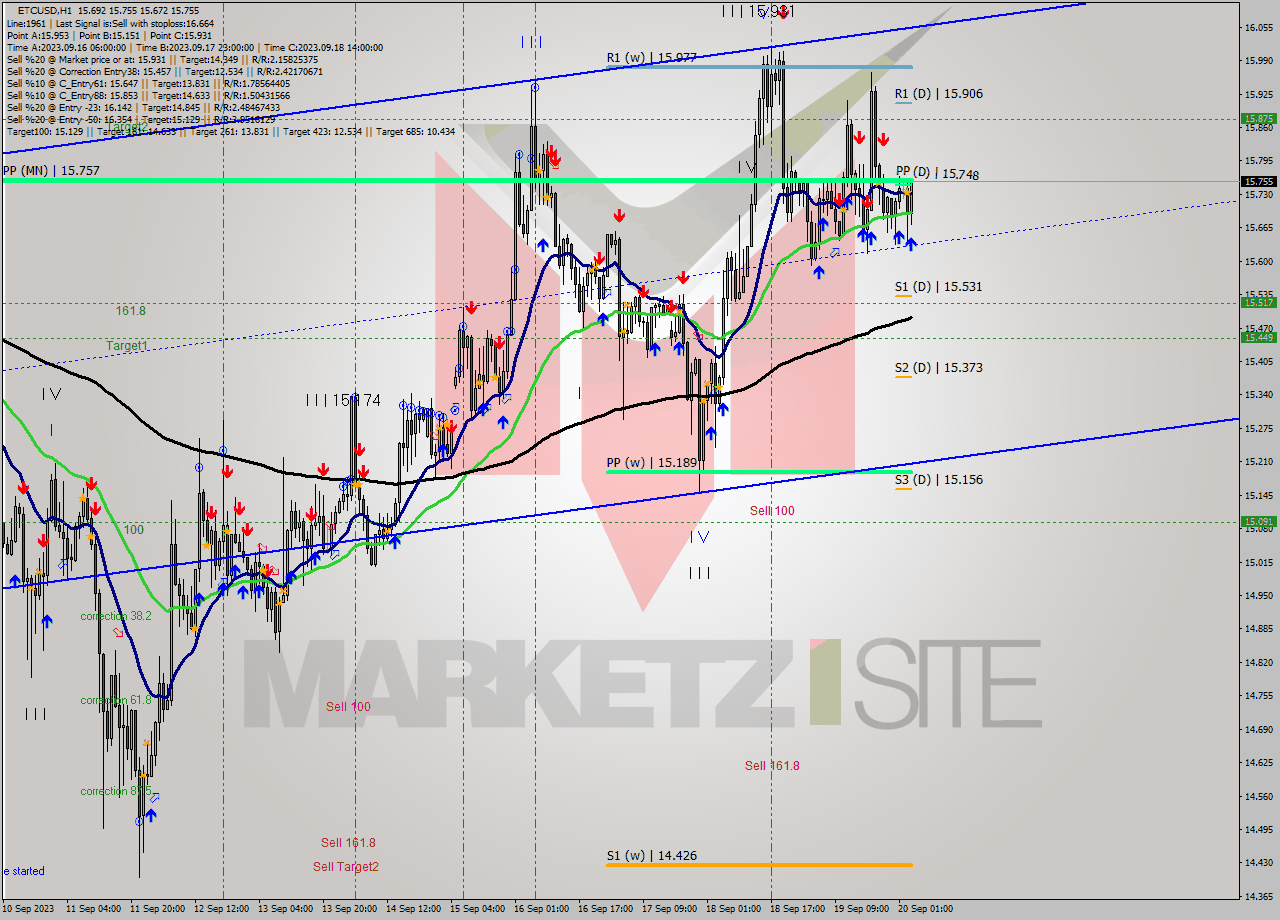1280x920 pixels.
Task: Select the S1 (w) | 14.426 label
Action: click(651, 856)
